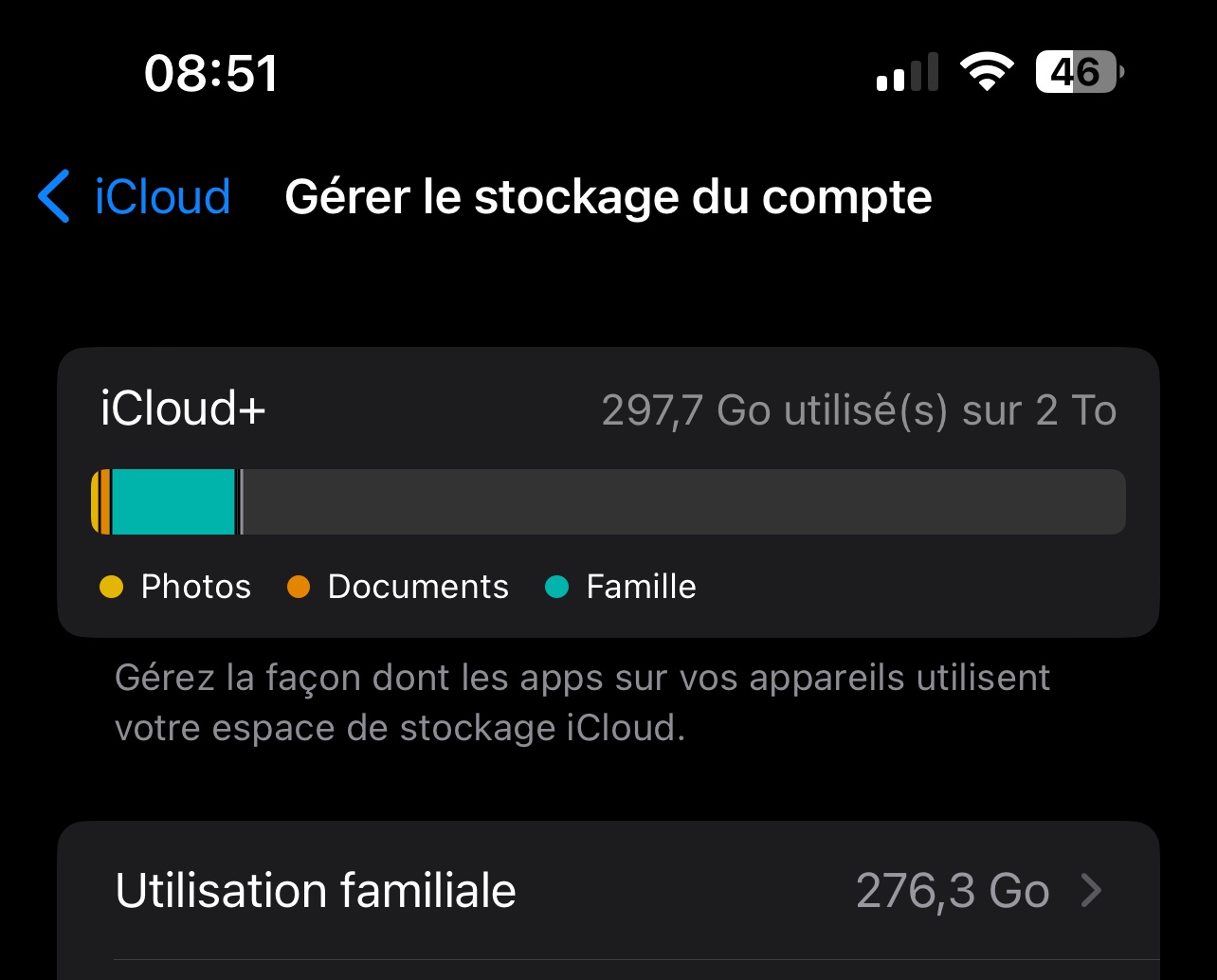Screen dimensions: 1217x980
Task: Open Utilisation familiale via its right chevron
Action: (1092, 891)
